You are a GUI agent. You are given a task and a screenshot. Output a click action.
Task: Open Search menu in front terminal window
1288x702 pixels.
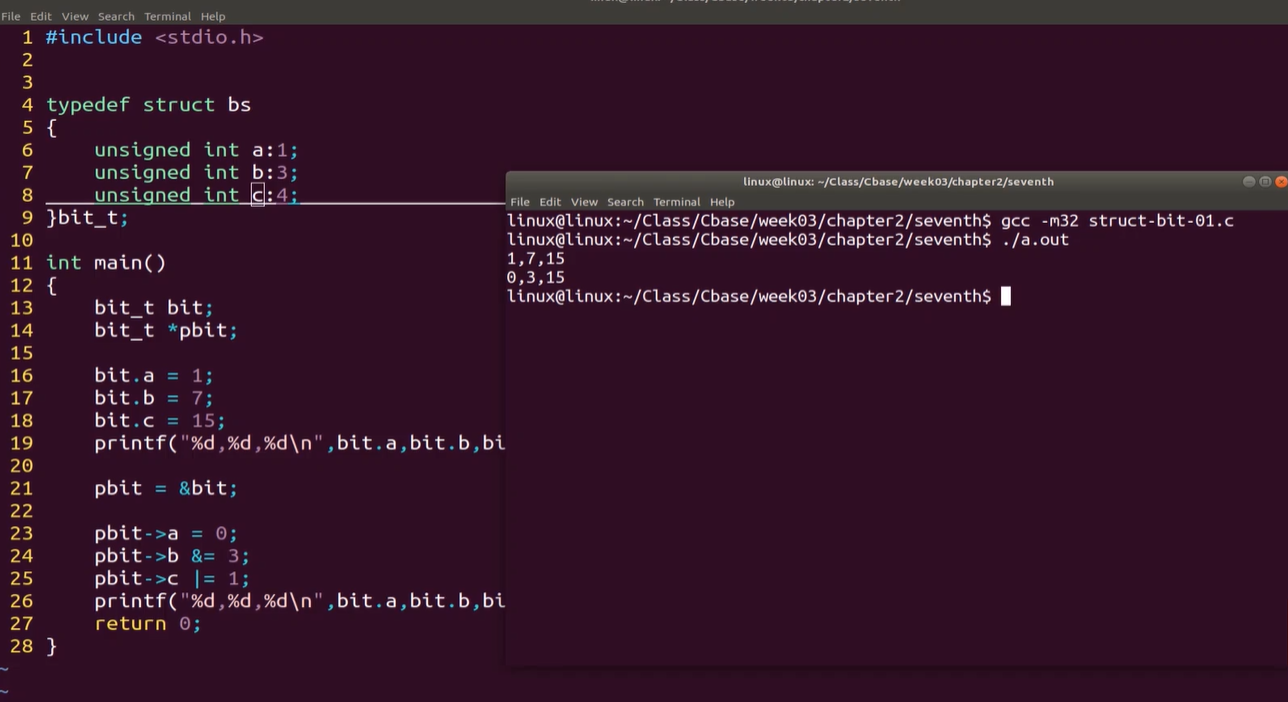pos(625,202)
